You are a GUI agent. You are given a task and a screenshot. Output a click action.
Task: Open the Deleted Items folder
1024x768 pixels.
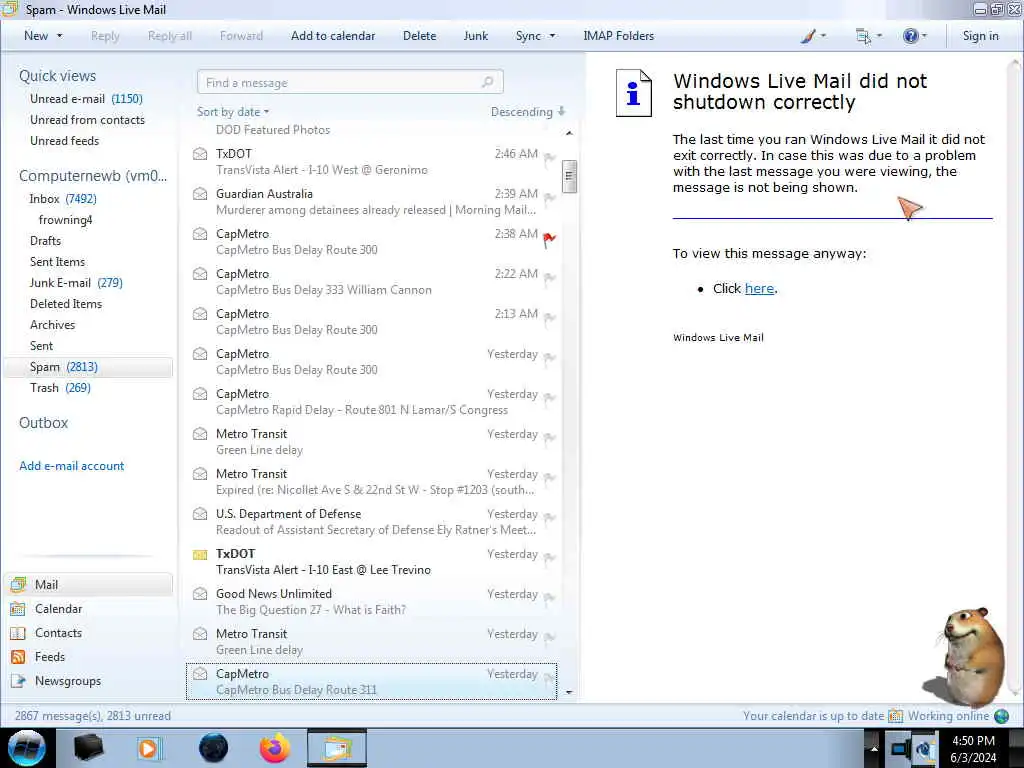pos(66,304)
